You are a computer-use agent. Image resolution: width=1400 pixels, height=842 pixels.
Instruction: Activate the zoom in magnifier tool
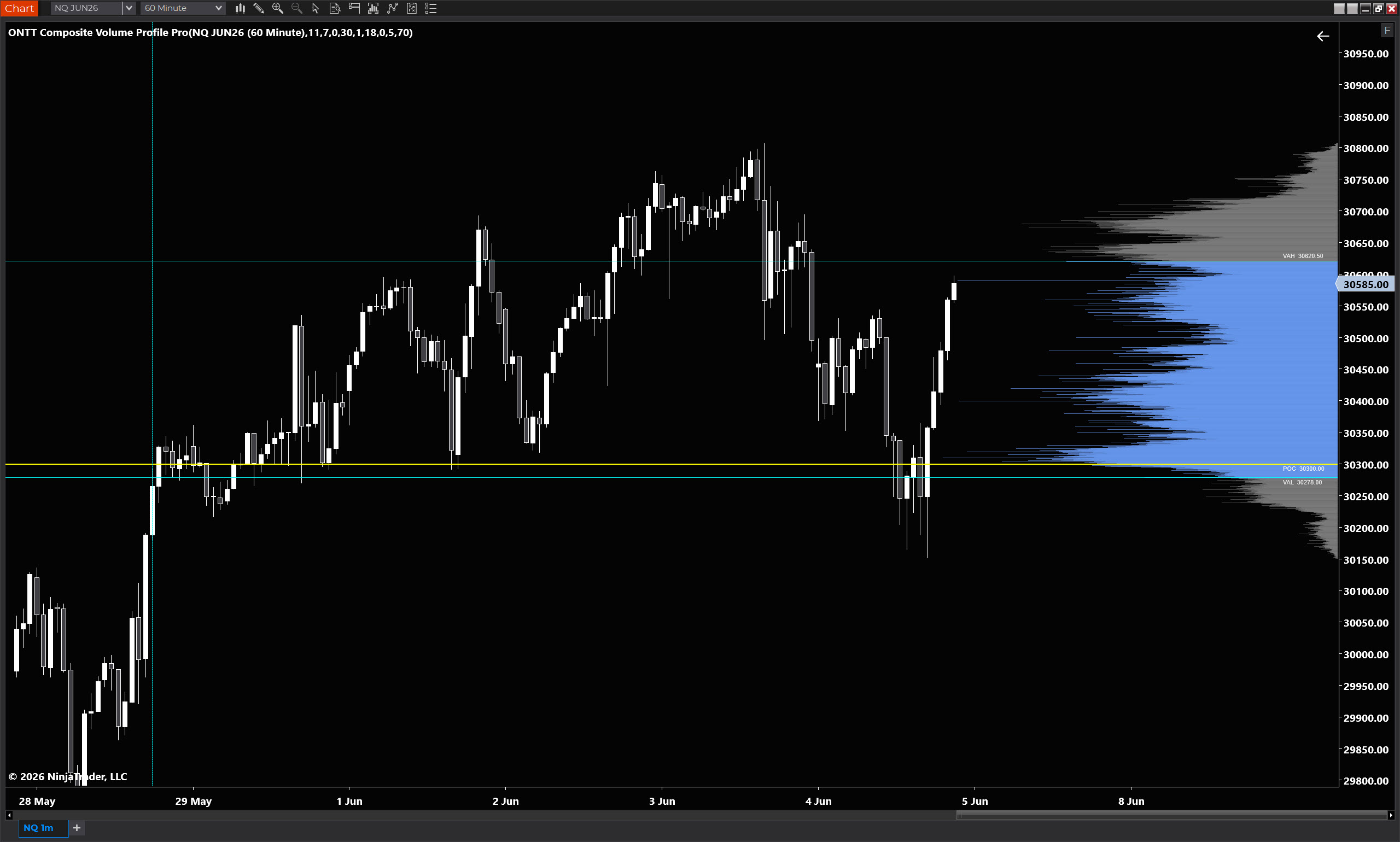[x=277, y=8]
